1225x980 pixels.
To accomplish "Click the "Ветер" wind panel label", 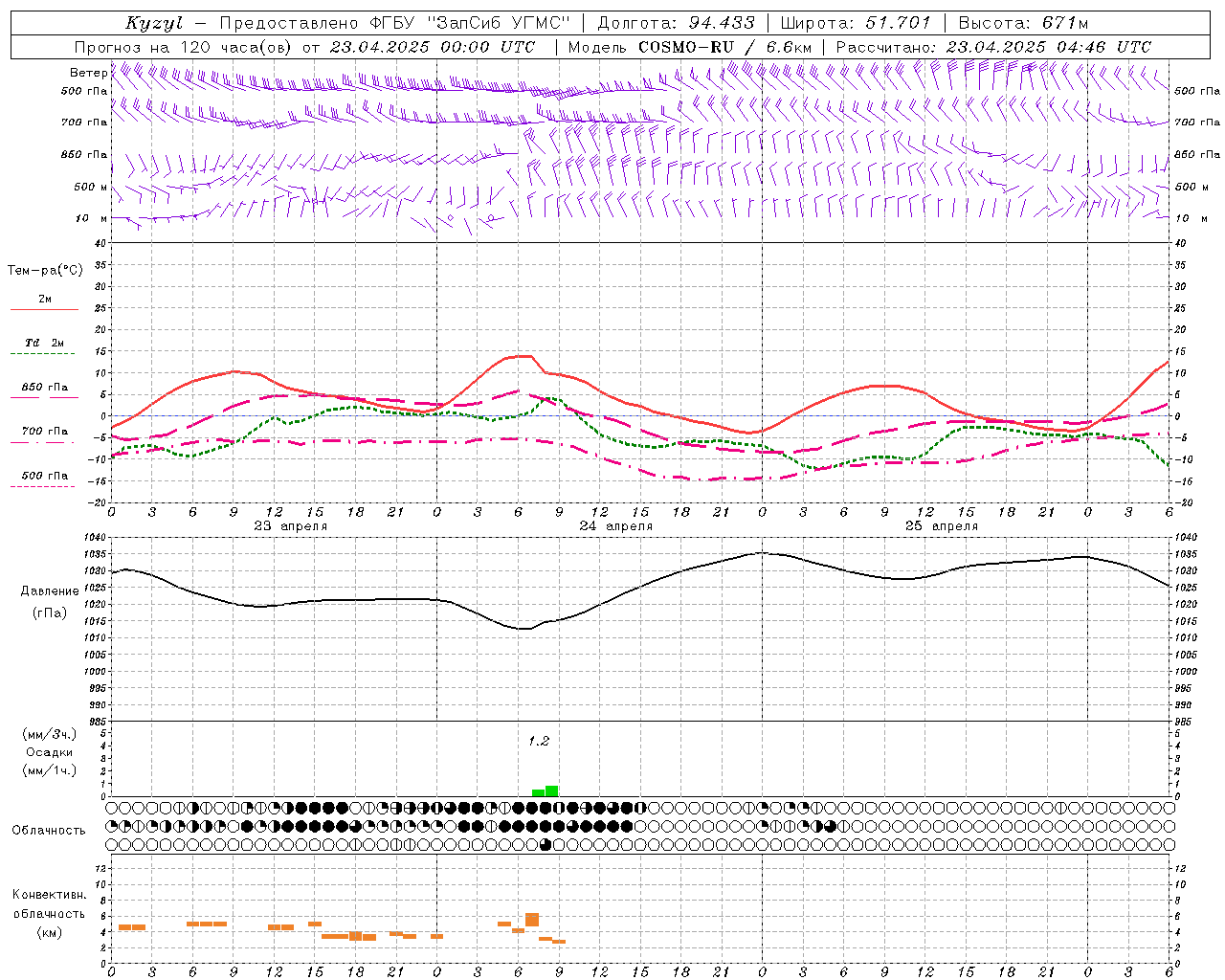I will click(88, 73).
